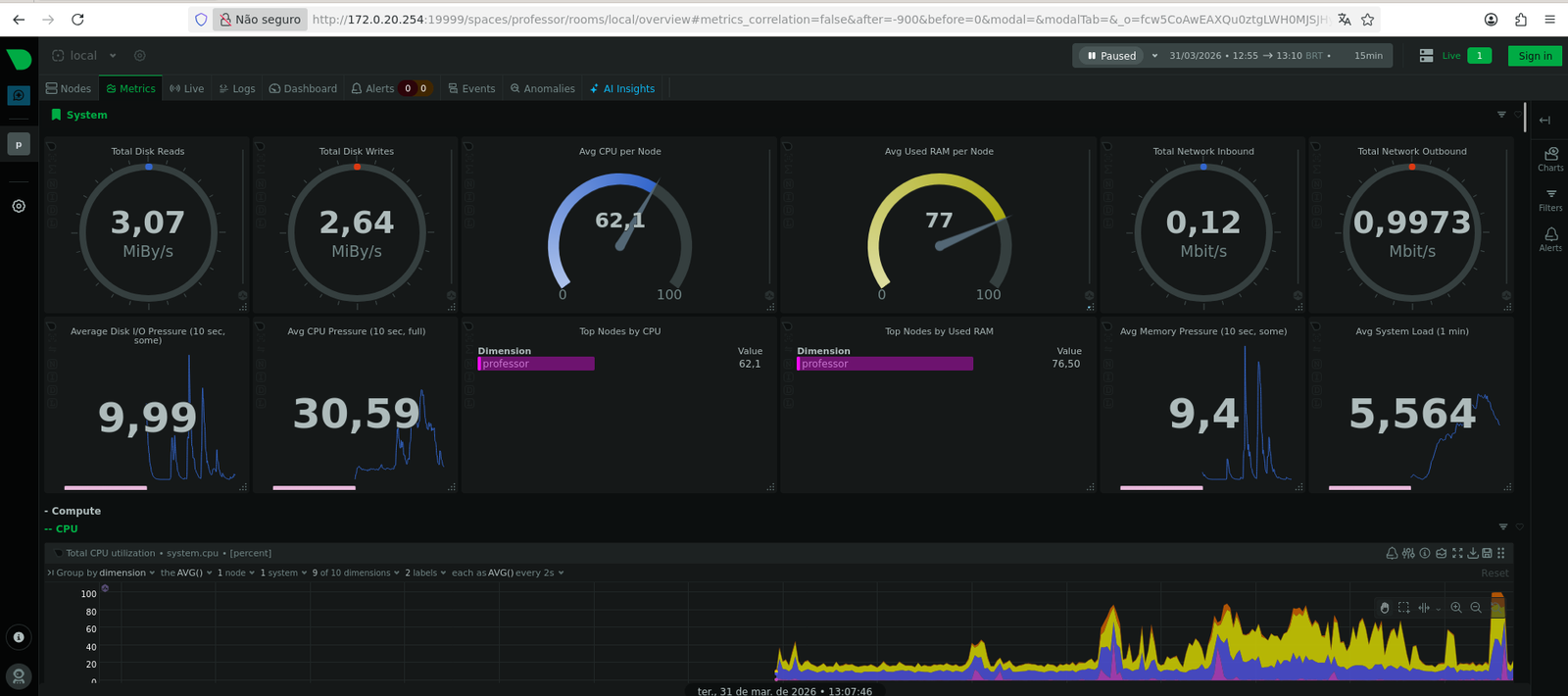Open the AI Insights link
The image size is (1568, 696).
622,88
